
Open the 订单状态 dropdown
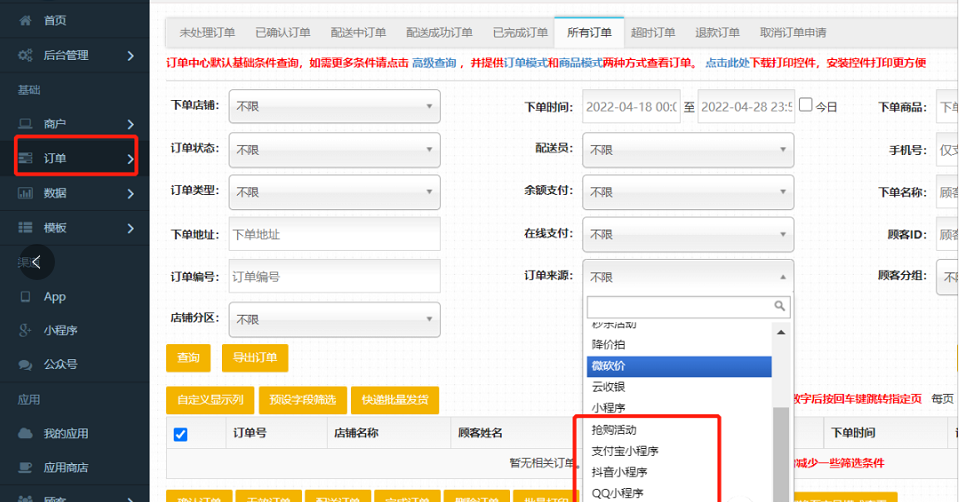(334, 149)
